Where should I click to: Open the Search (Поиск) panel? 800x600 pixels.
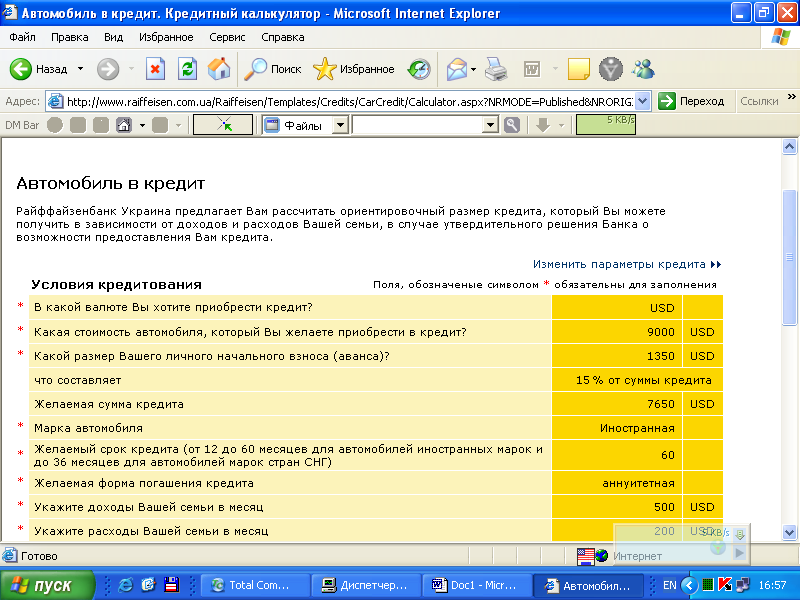click(x=273, y=69)
